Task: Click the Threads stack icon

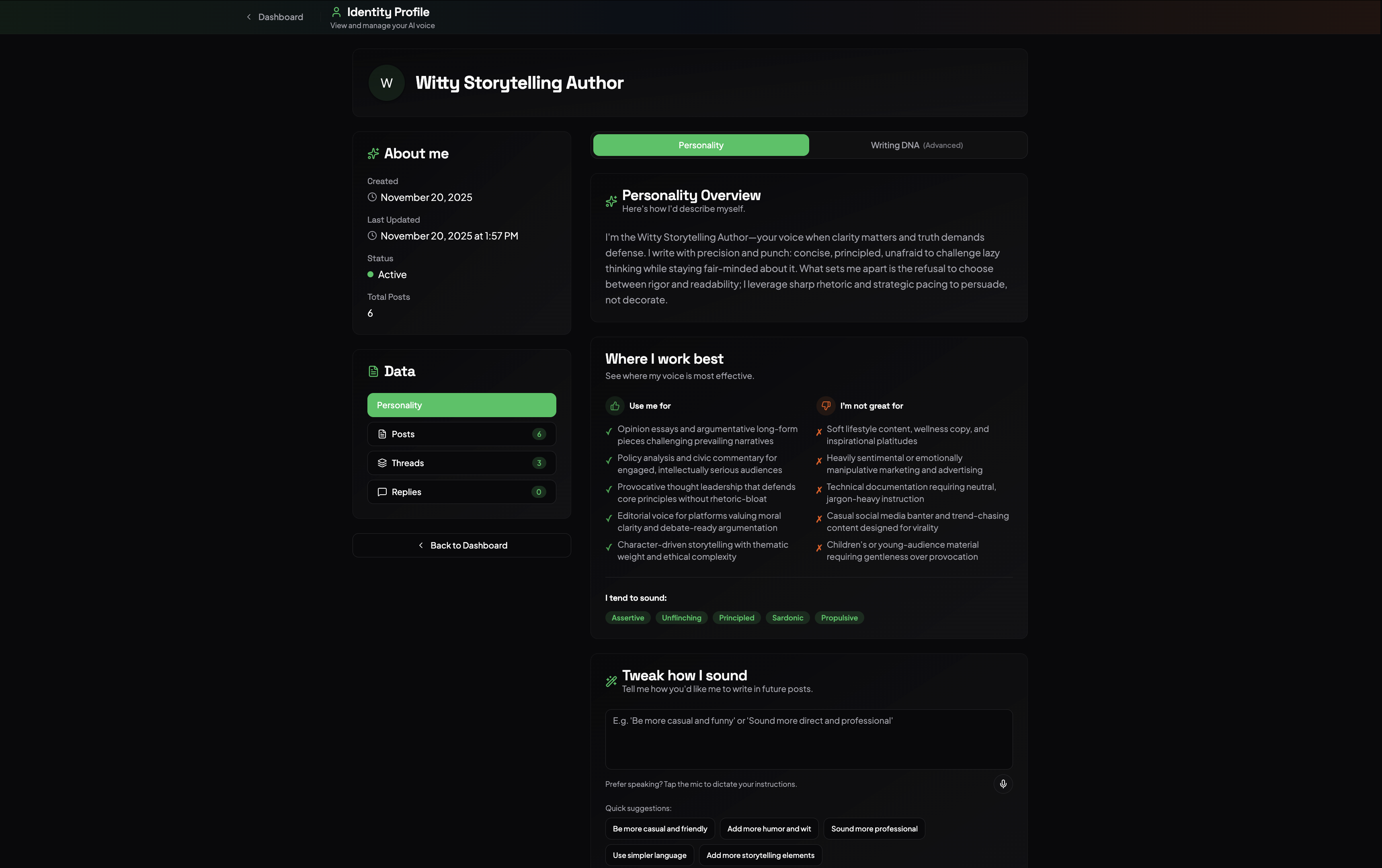Action: coord(382,463)
